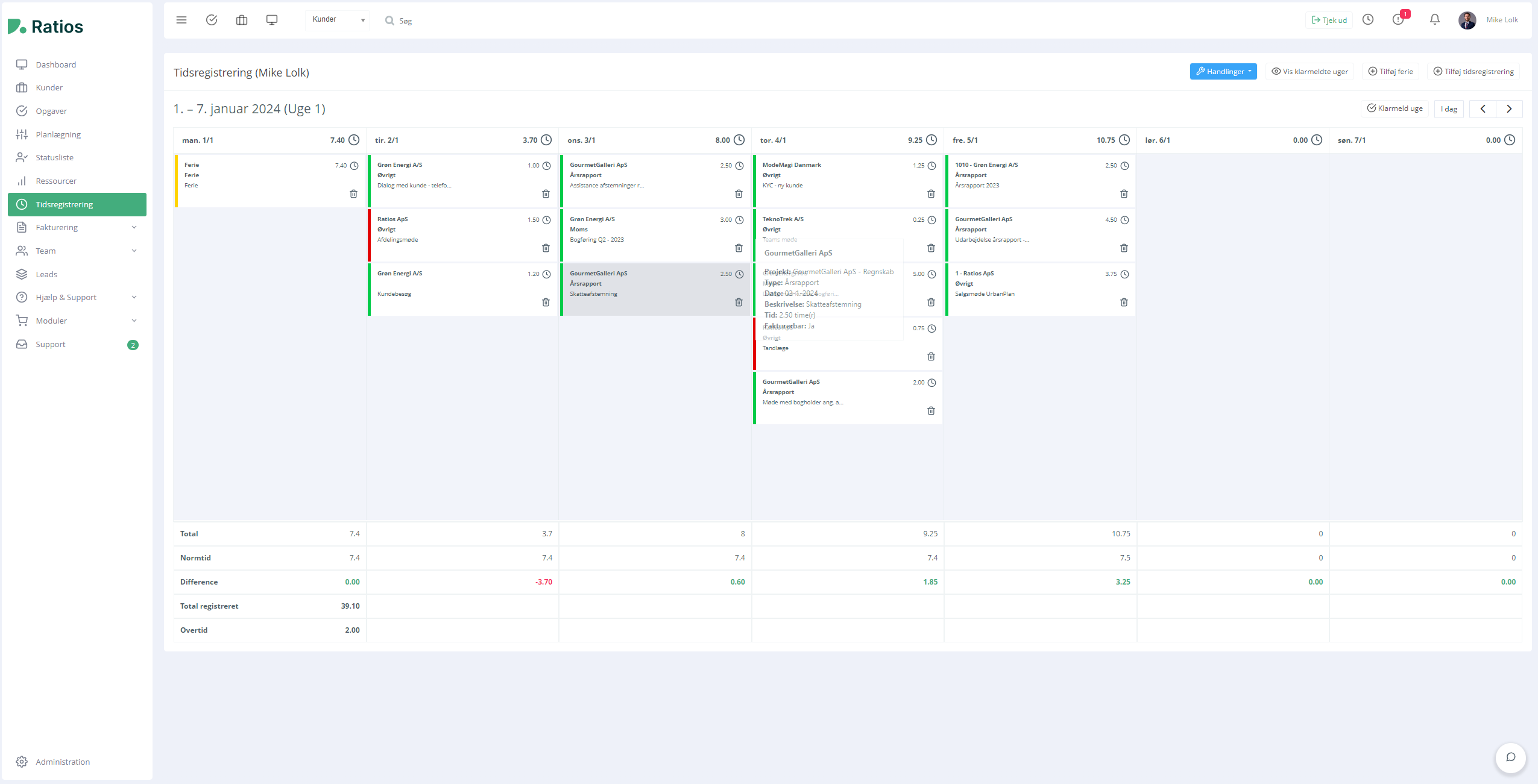The image size is (1538, 784).
Task: Open 1 - Ratios ApS Salgsmøde entry
Action: tap(1041, 289)
